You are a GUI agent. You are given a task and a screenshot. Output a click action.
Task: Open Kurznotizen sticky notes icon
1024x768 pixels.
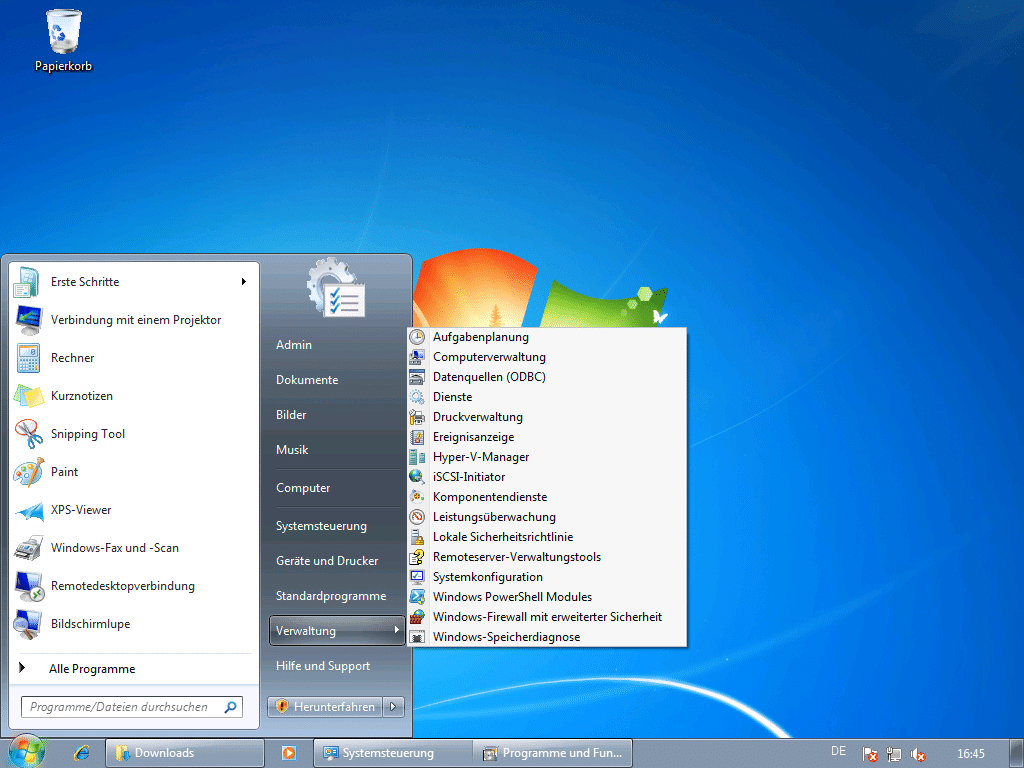click(x=27, y=396)
